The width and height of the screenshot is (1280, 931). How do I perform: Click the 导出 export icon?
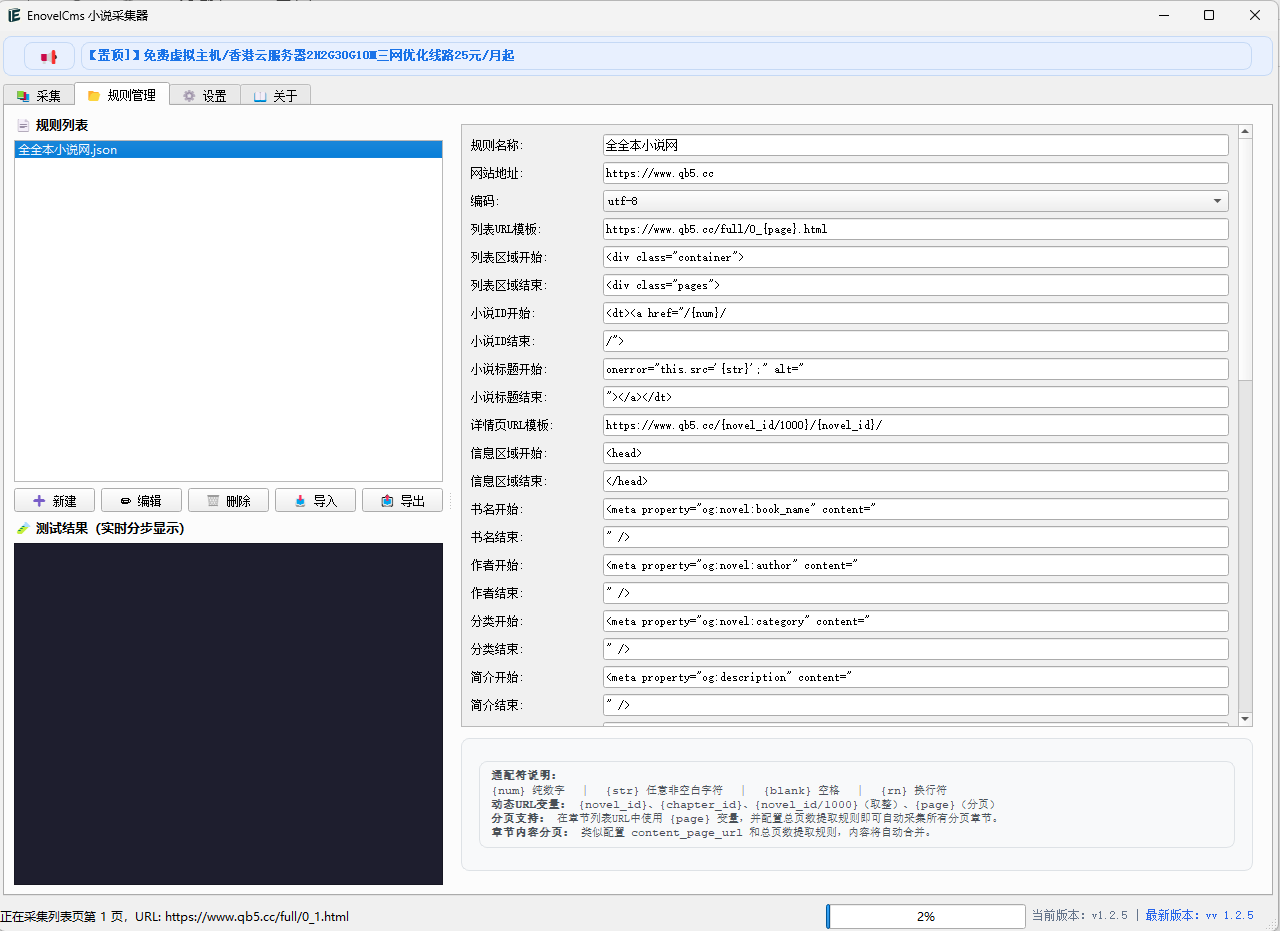[387, 501]
